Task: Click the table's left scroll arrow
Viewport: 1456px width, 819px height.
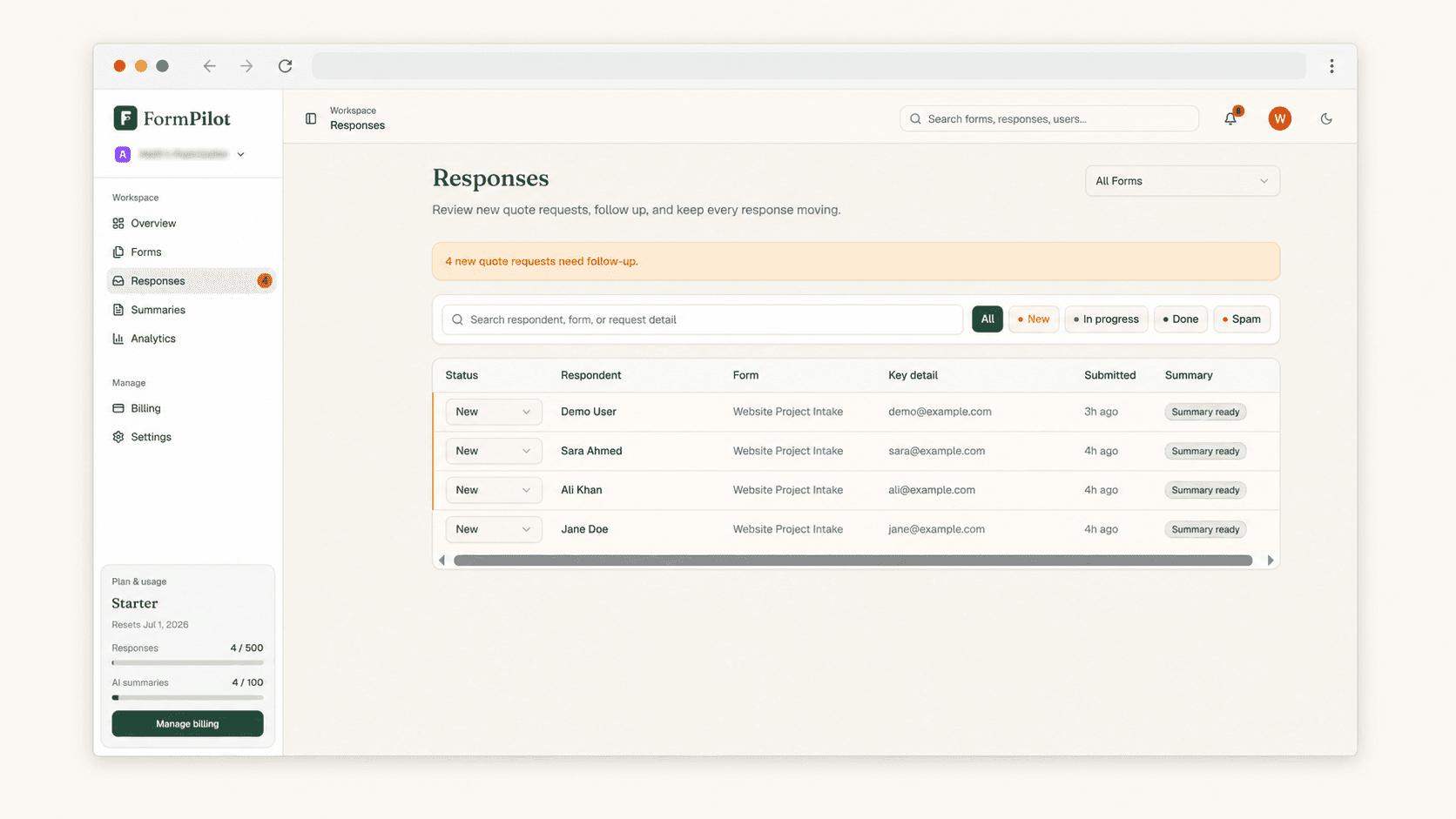Action: tap(442, 561)
